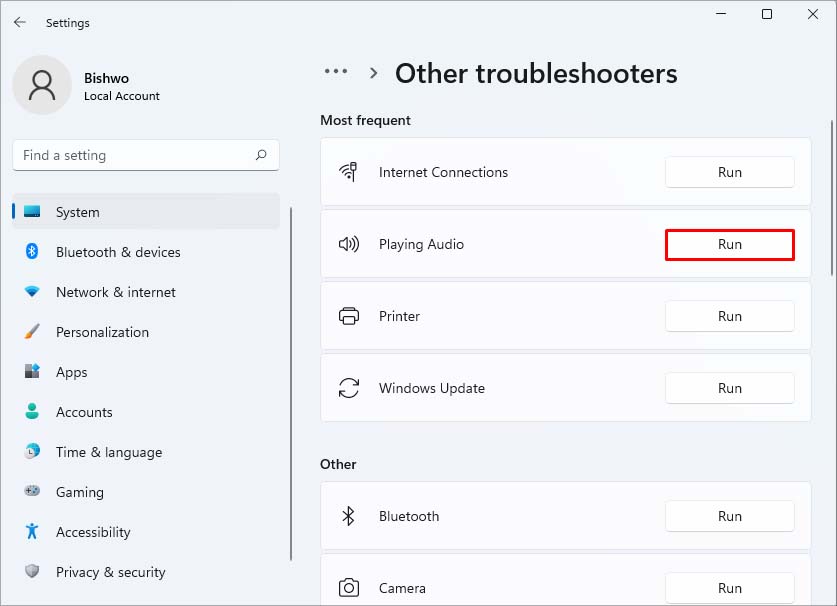Open System settings category
The height and width of the screenshot is (606, 837).
[146, 212]
